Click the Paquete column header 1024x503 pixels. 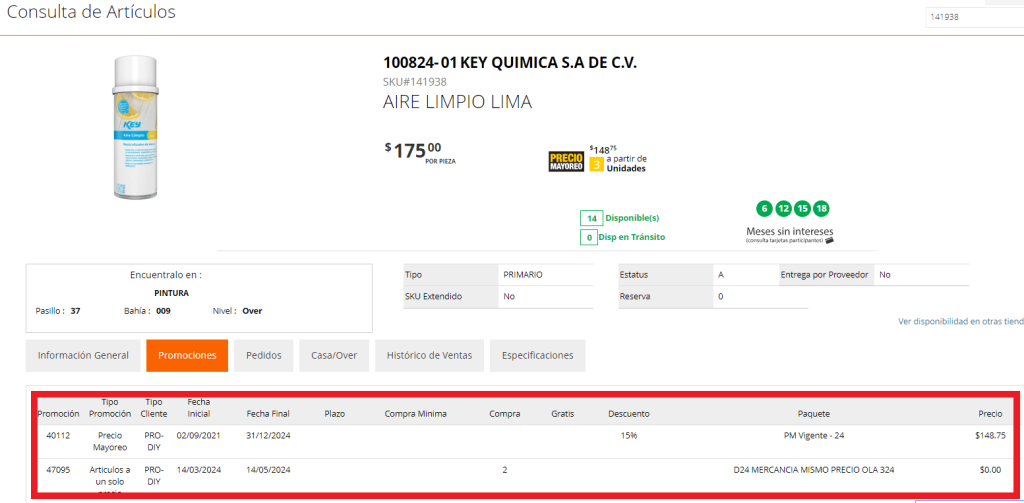coord(814,414)
